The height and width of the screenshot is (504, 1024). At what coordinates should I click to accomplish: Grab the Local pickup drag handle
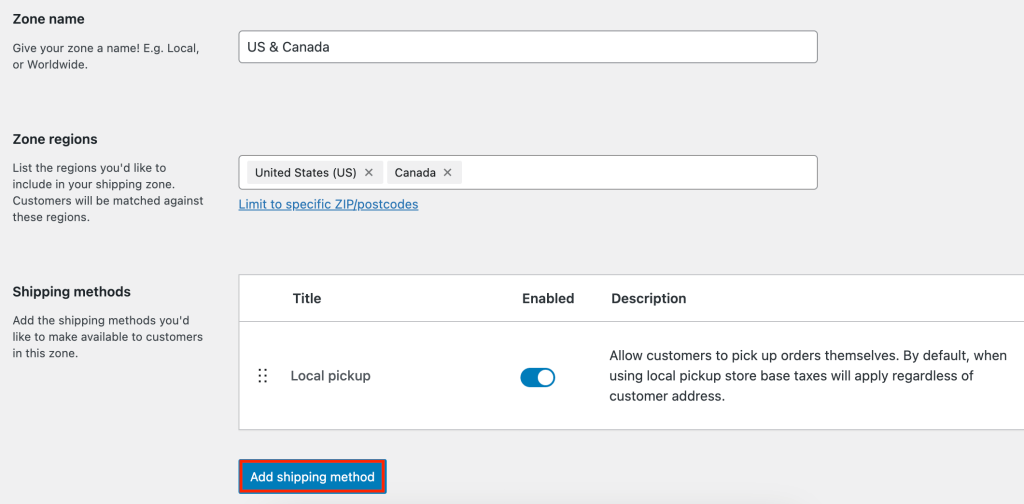coord(263,376)
